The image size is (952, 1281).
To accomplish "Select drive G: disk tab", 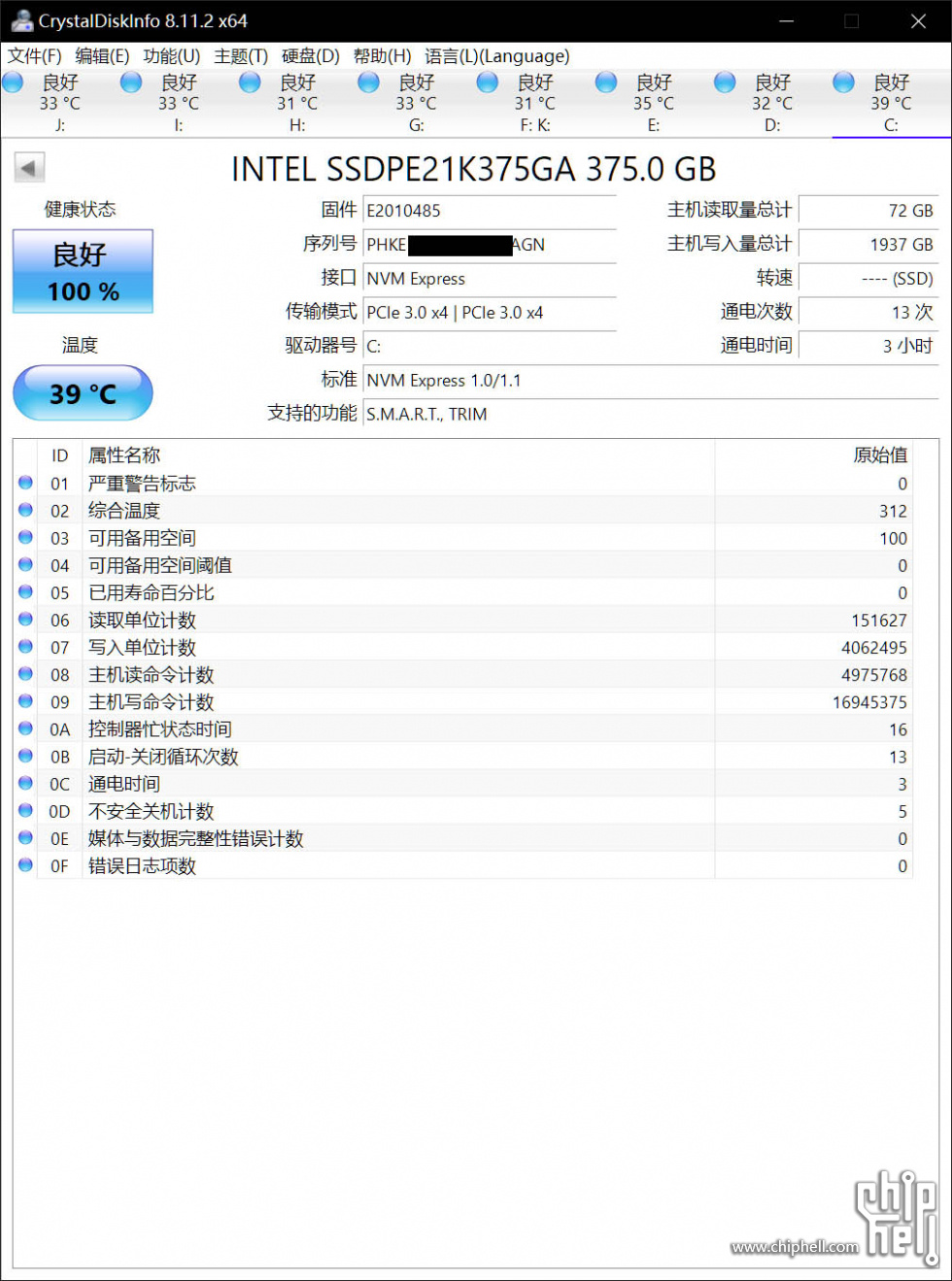I will pos(415,103).
